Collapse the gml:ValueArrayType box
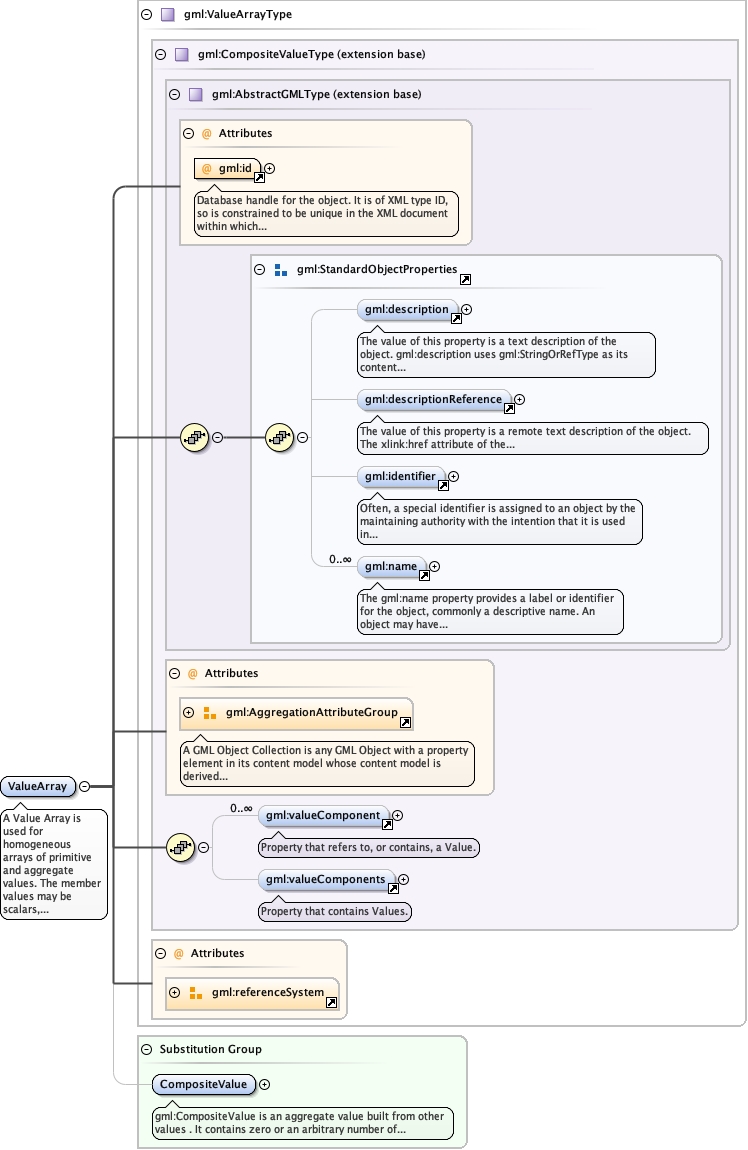748x1150 pixels. 147,15
